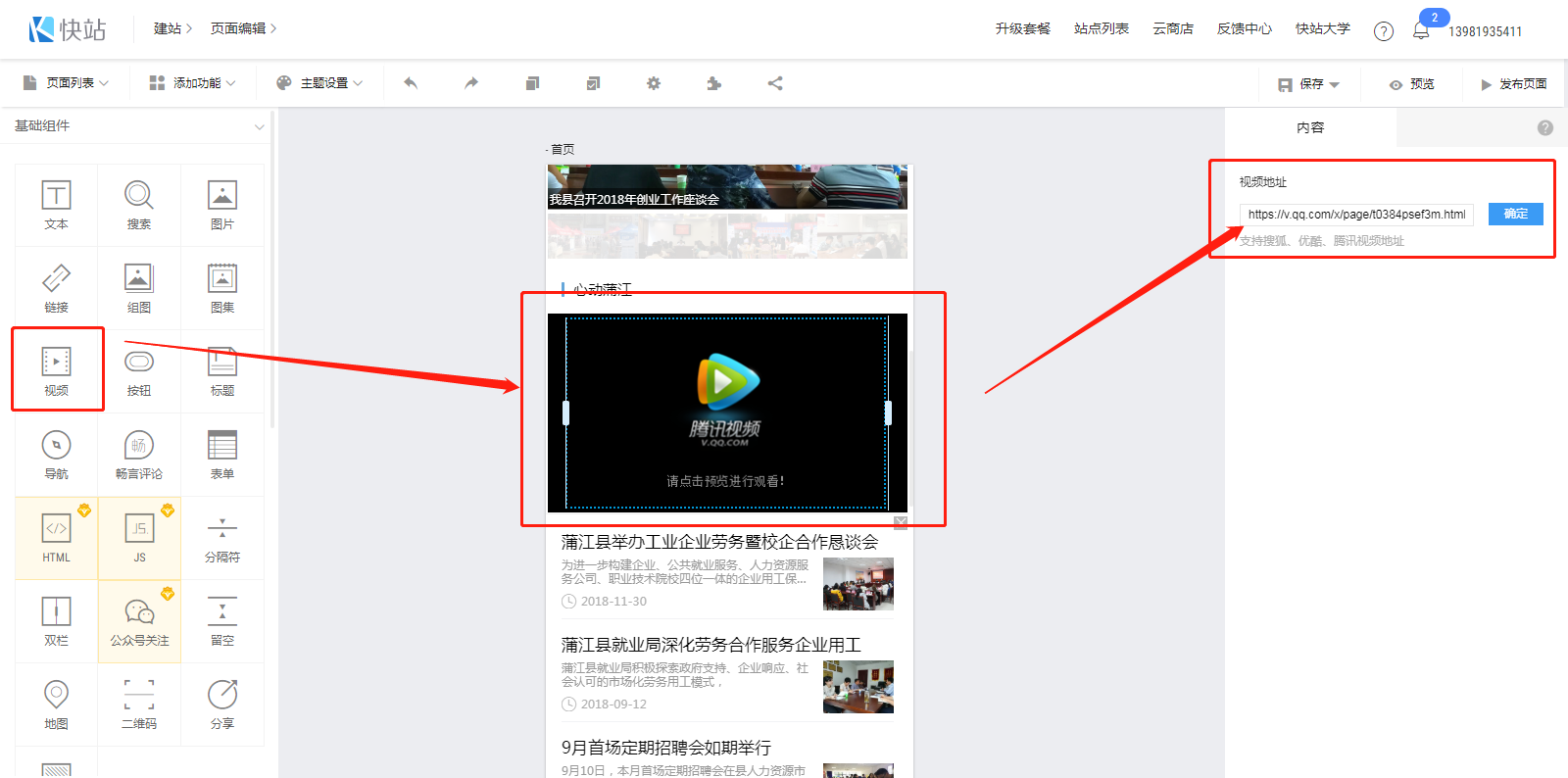
Task: Open the 保存 save dropdown
Action: point(1308,84)
